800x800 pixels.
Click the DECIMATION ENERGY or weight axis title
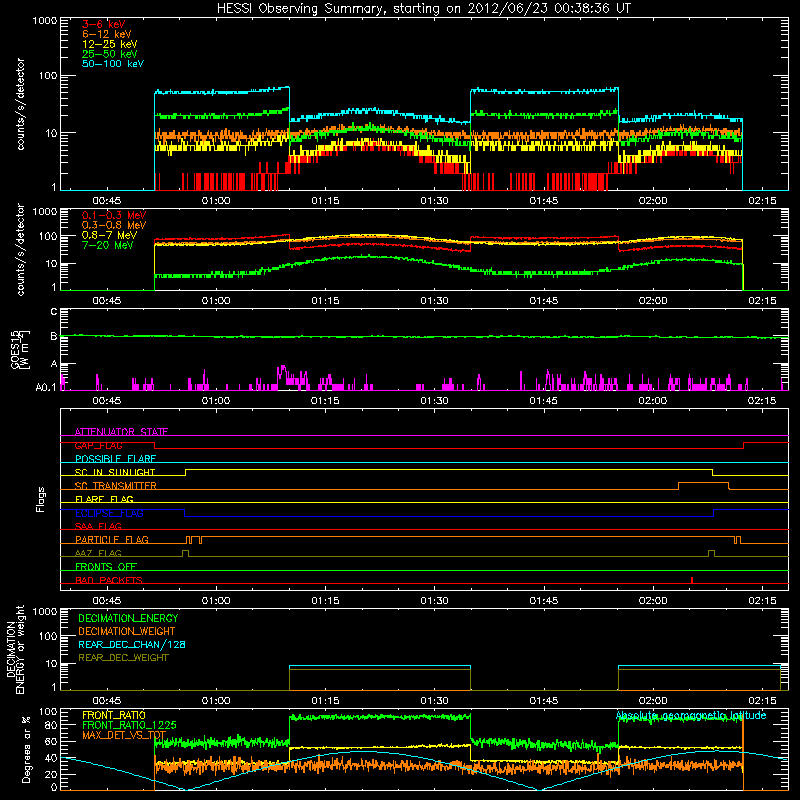[x=15, y=650]
